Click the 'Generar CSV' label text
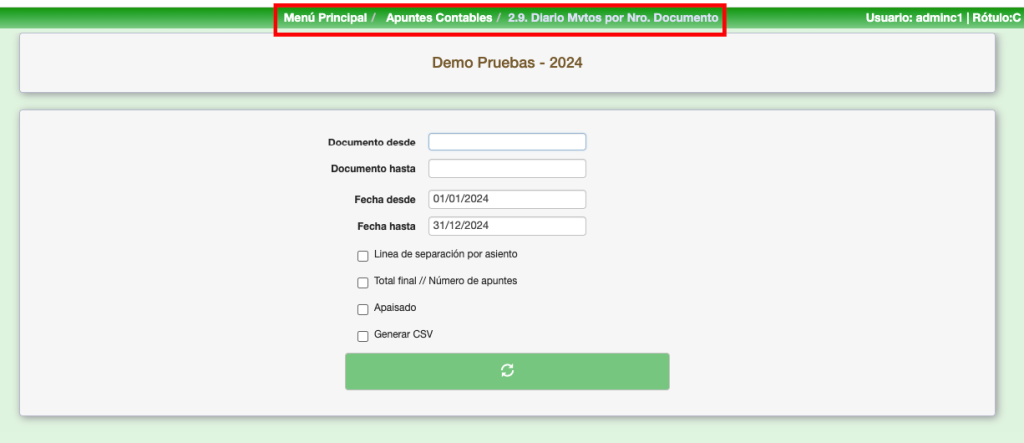 pyautogui.click(x=403, y=335)
